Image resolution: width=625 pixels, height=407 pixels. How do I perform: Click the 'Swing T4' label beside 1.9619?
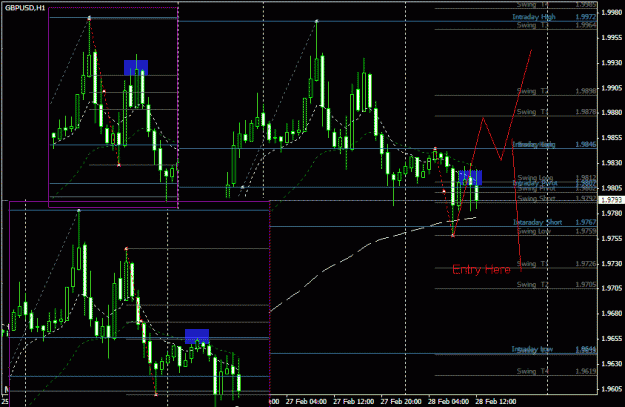pos(533,371)
